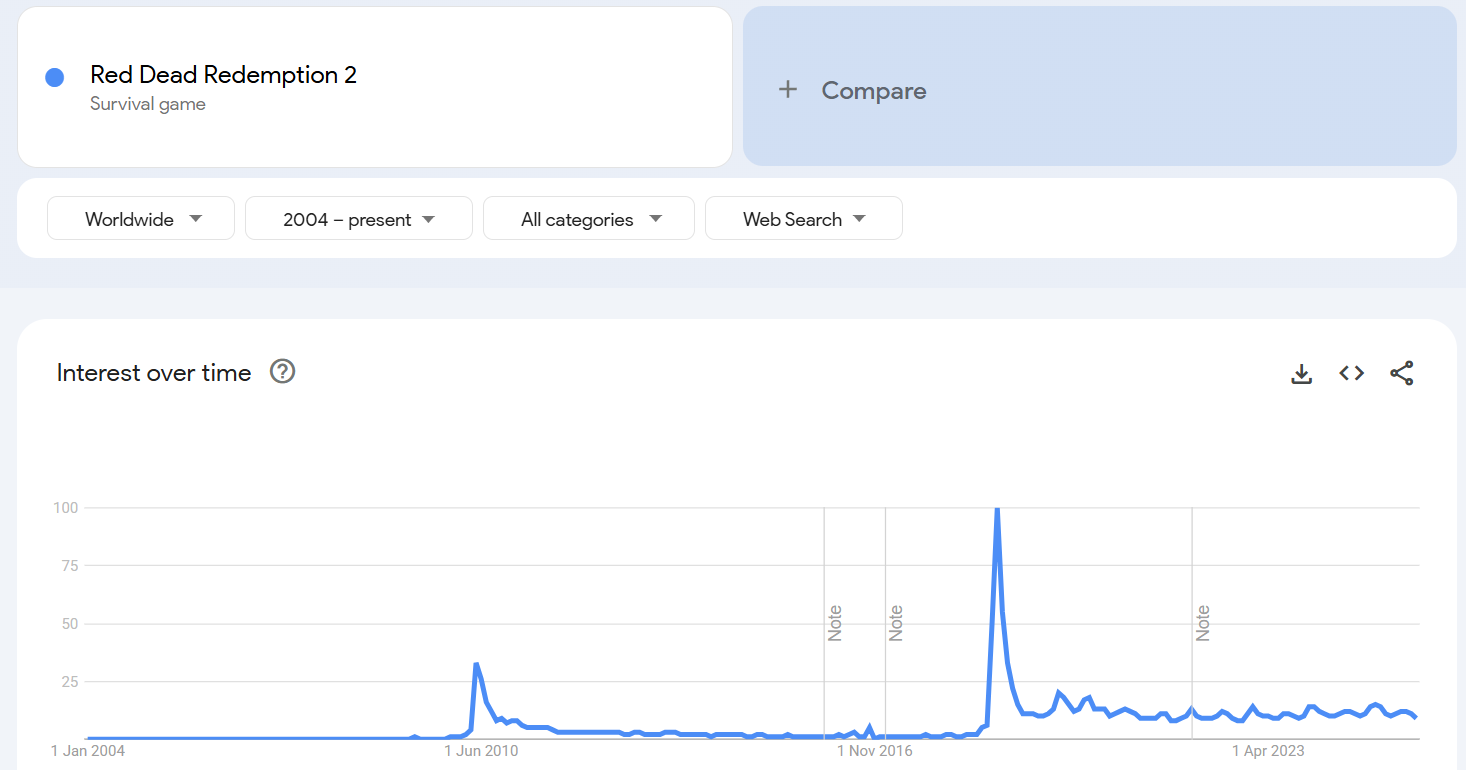This screenshot has width=1466, height=770.
Task: Open help icon beside Interest over time
Action: coord(283,372)
